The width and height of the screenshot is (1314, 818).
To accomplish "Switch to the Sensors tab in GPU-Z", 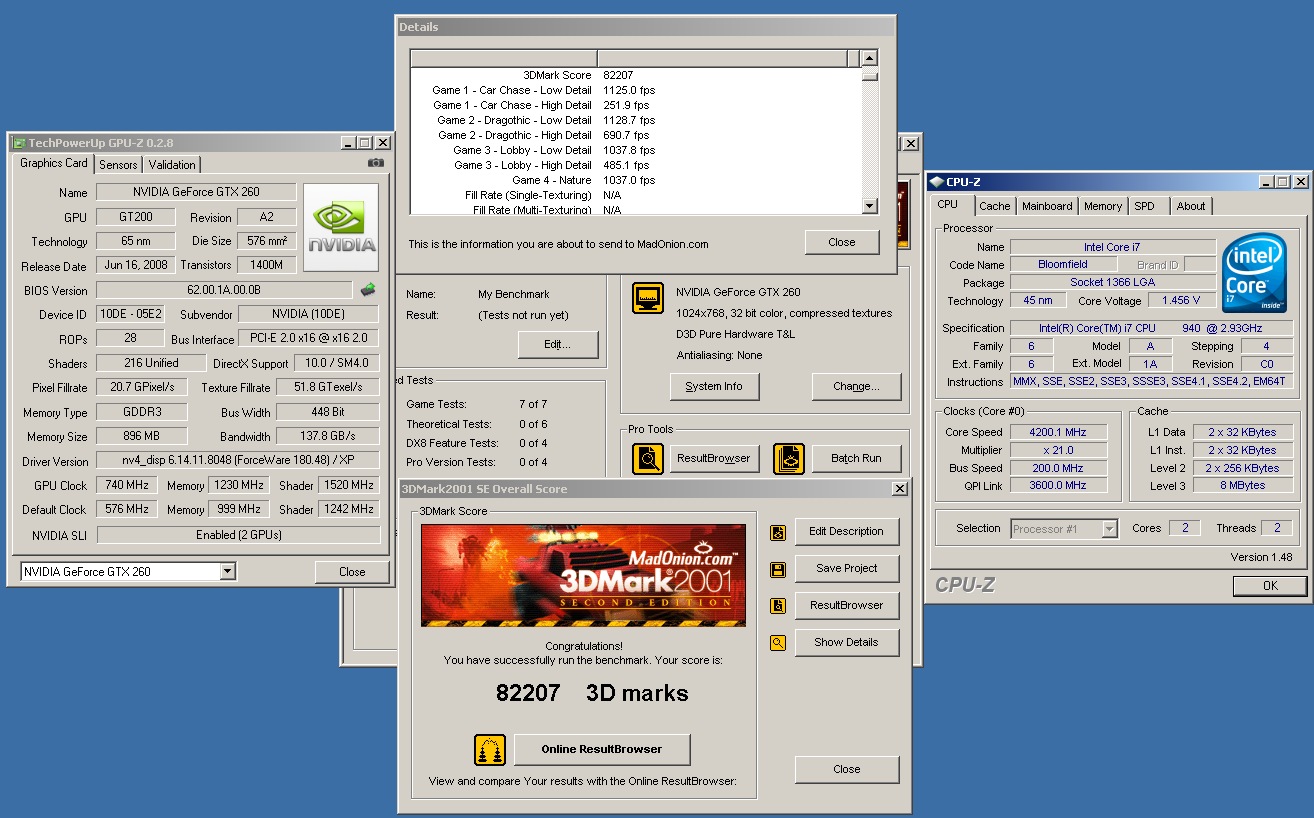I will pos(119,165).
